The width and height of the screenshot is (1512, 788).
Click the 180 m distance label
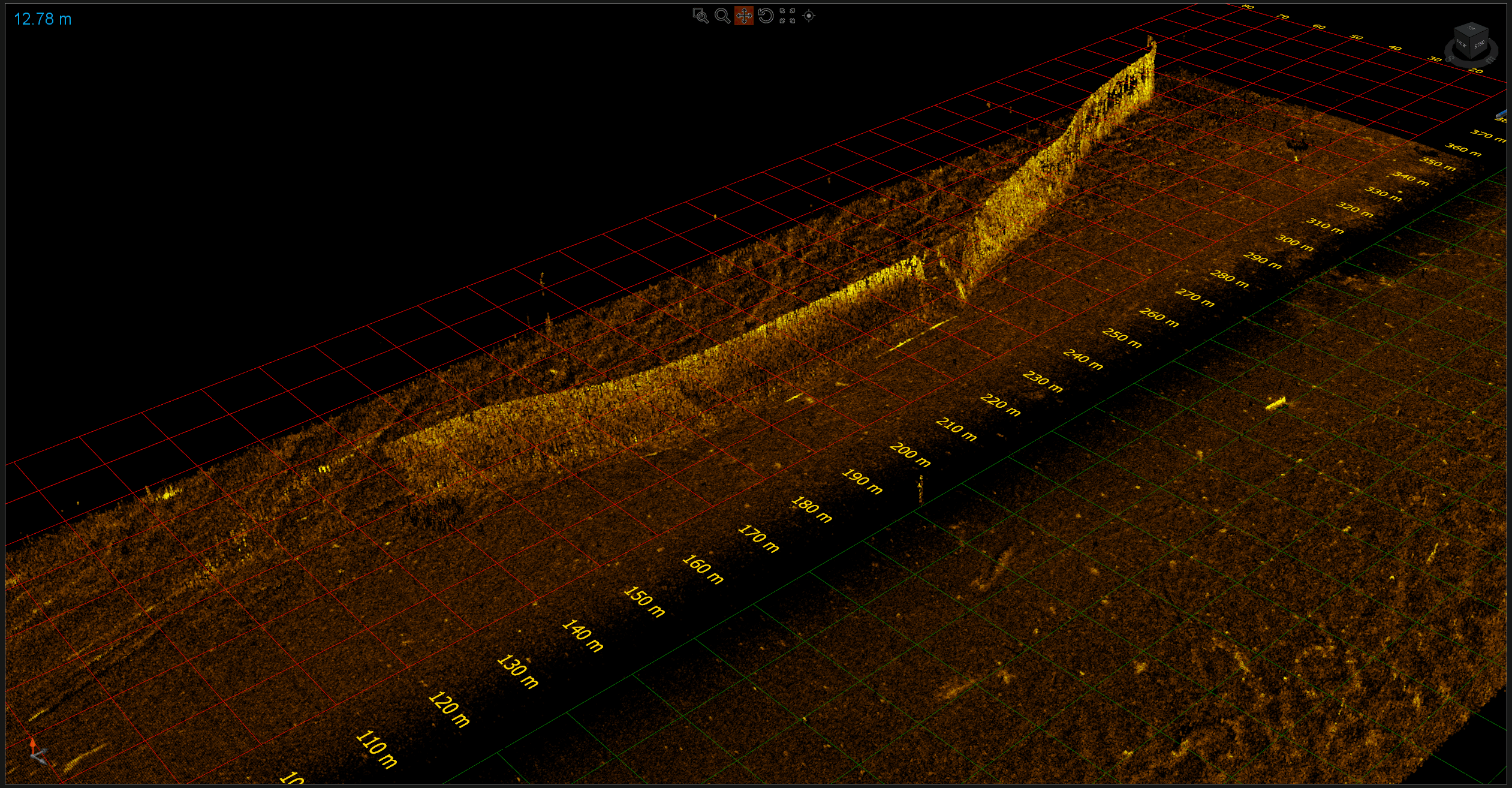click(x=812, y=509)
